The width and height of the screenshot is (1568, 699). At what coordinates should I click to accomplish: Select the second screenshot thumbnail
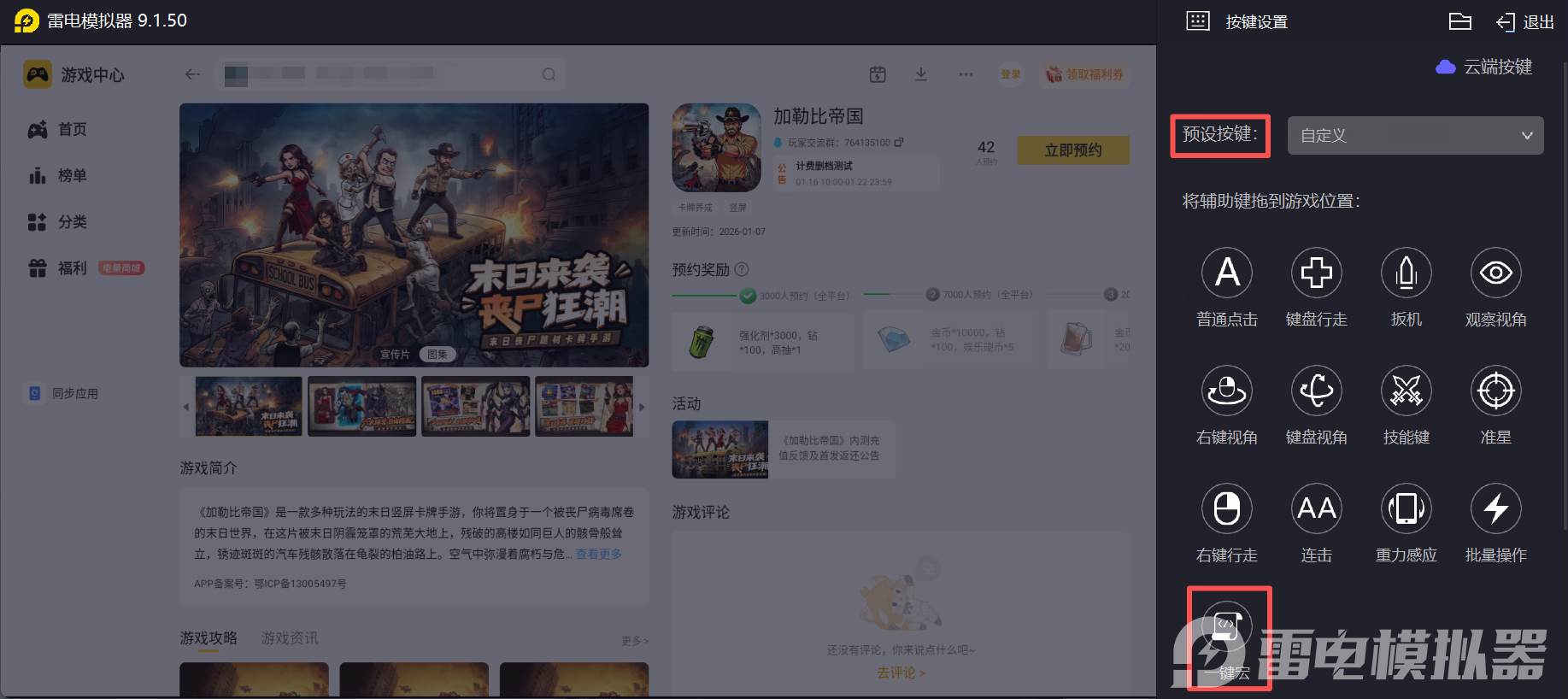[x=362, y=407]
